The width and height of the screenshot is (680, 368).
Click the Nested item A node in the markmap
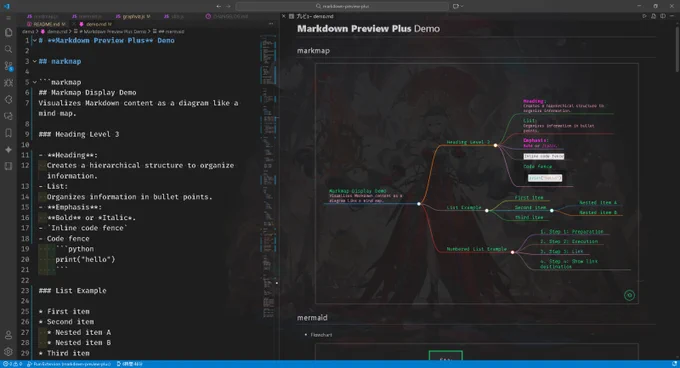point(598,202)
